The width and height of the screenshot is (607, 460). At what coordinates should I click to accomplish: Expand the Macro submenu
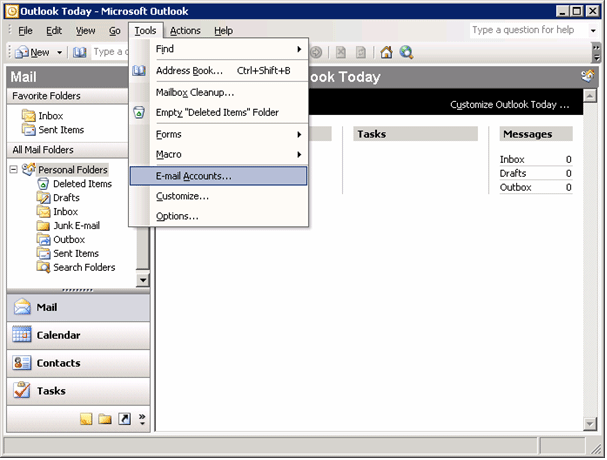(299, 154)
